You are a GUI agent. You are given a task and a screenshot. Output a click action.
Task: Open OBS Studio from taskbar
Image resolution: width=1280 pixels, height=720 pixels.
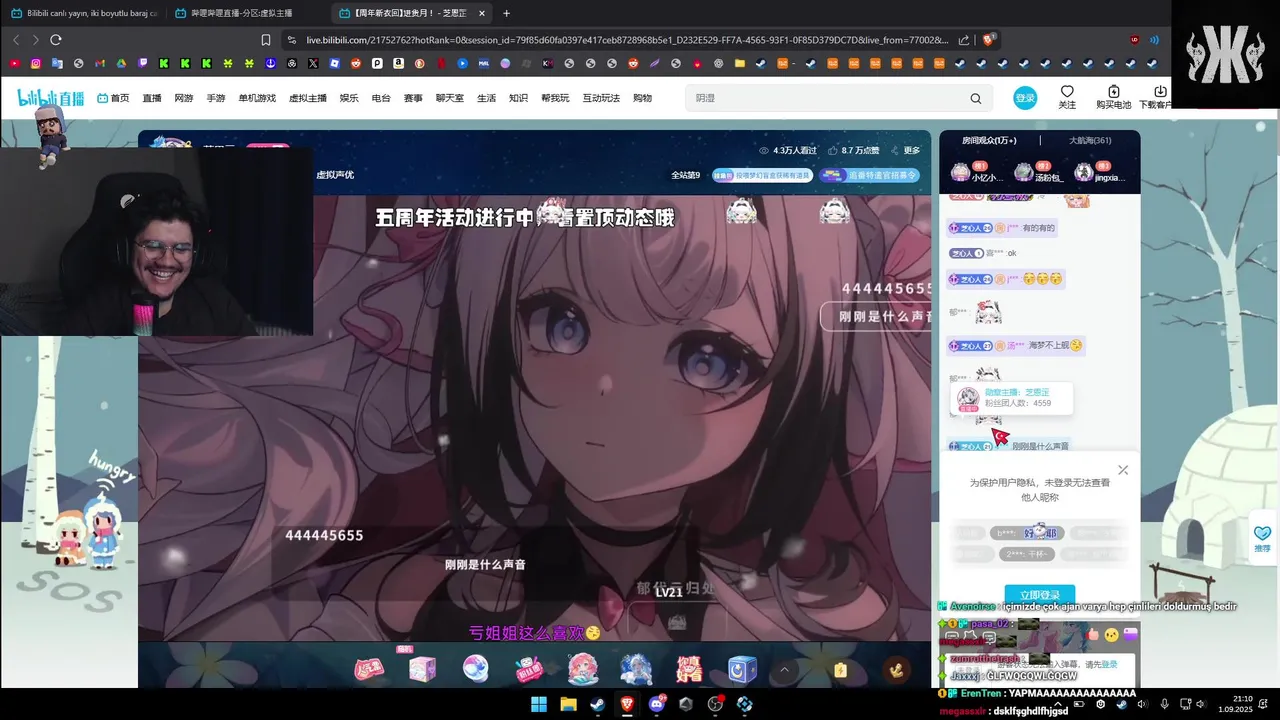click(716, 704)
